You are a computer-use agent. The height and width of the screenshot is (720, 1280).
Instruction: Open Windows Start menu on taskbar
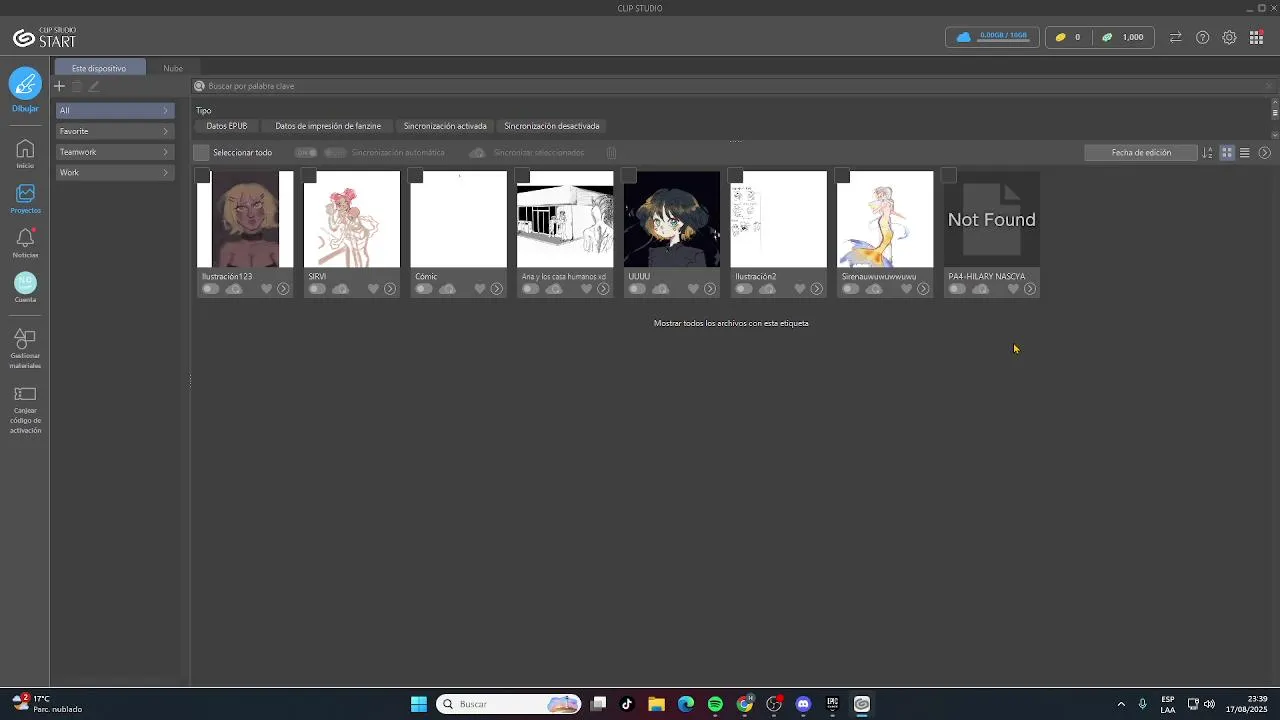[x=419, y=704]
